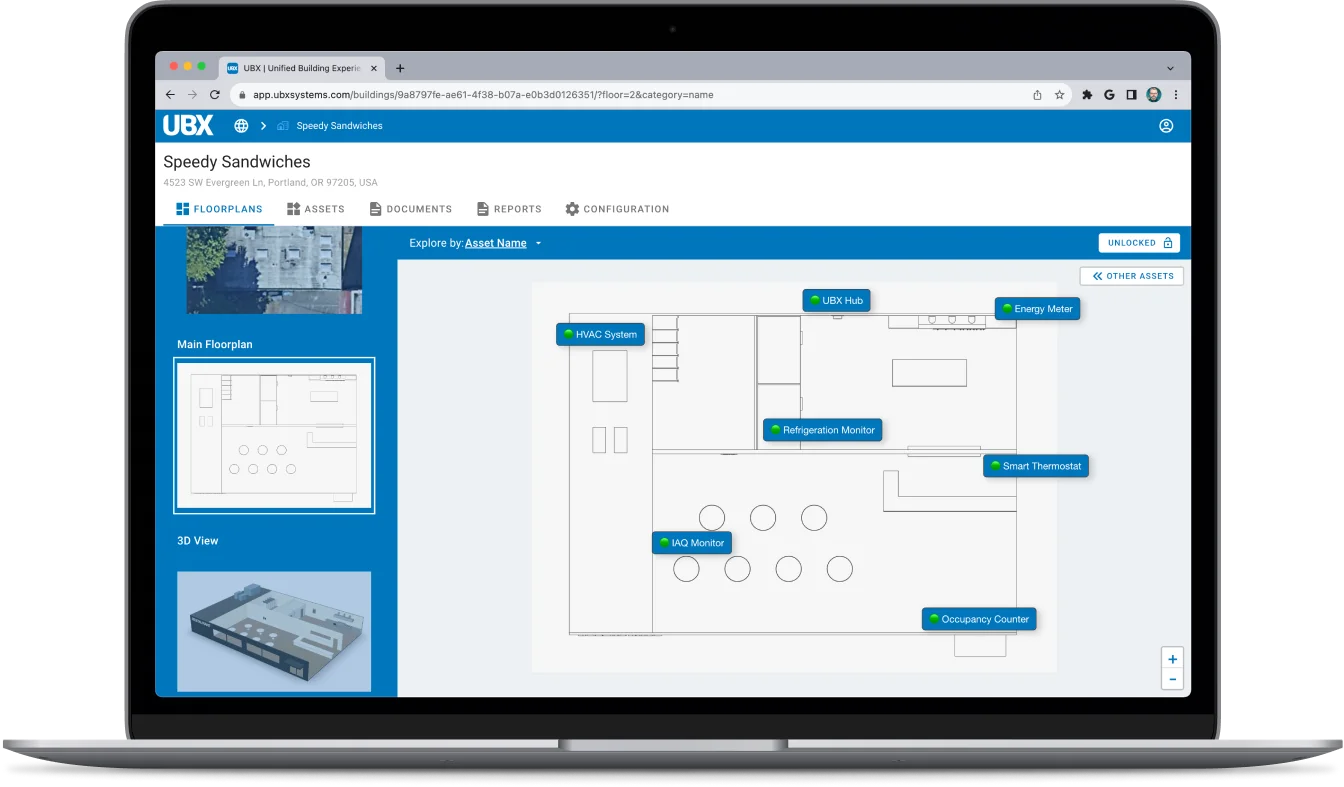Open the globe icon in header

pyautogui.click(x=241, y=126)
